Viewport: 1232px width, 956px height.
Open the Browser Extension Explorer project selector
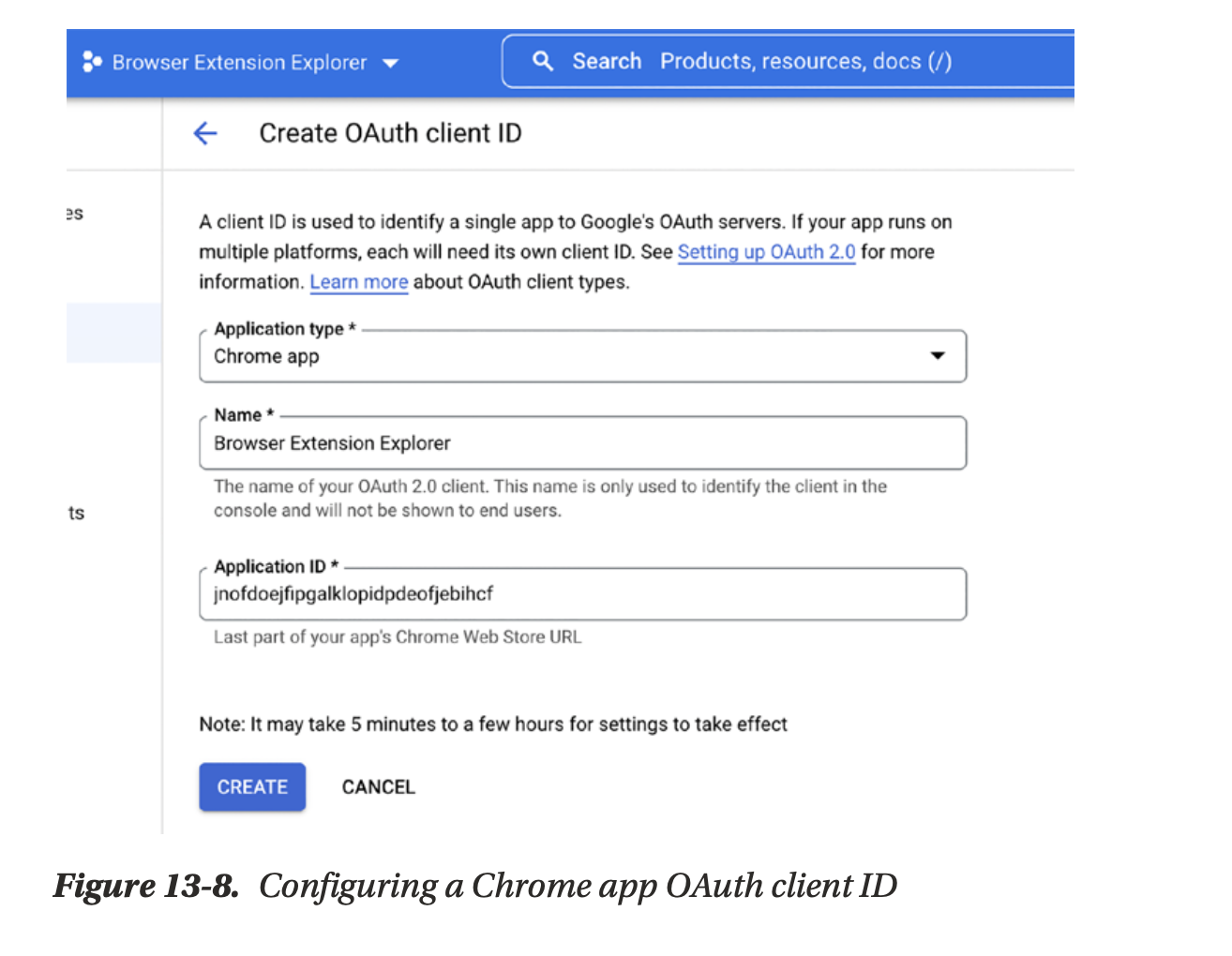[x=239, y=63]
